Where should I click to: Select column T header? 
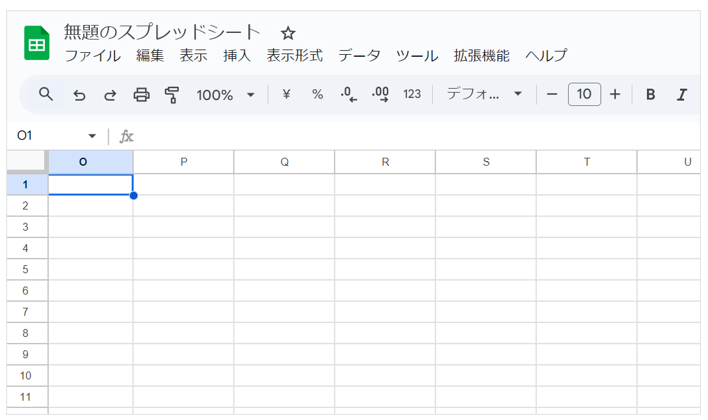pyautogui.click(x=587, y=162)
